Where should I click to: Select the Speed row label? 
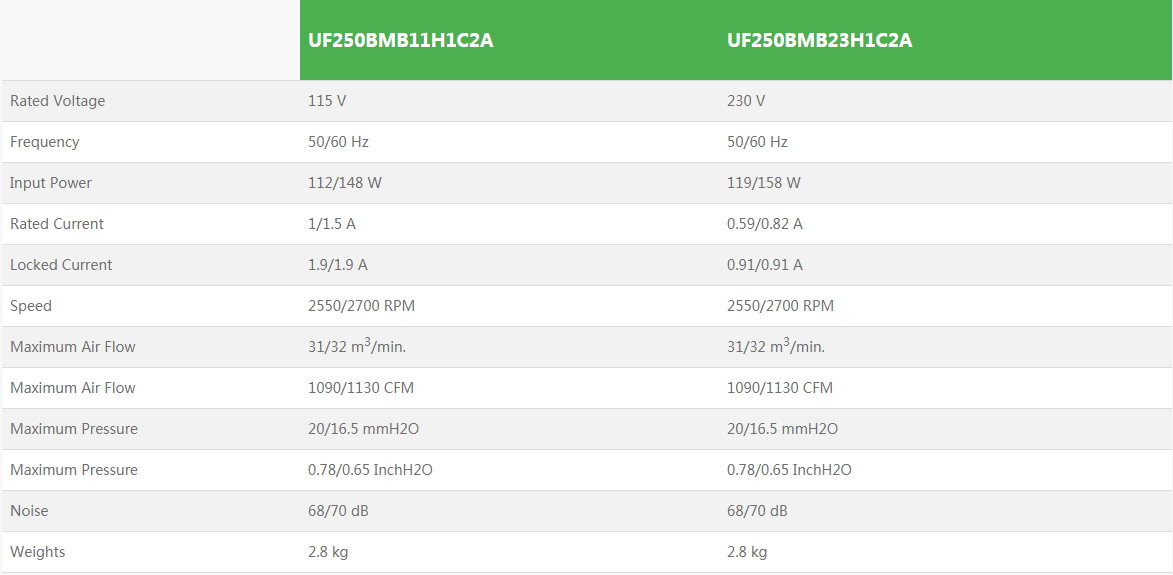[x=31, y=306]
